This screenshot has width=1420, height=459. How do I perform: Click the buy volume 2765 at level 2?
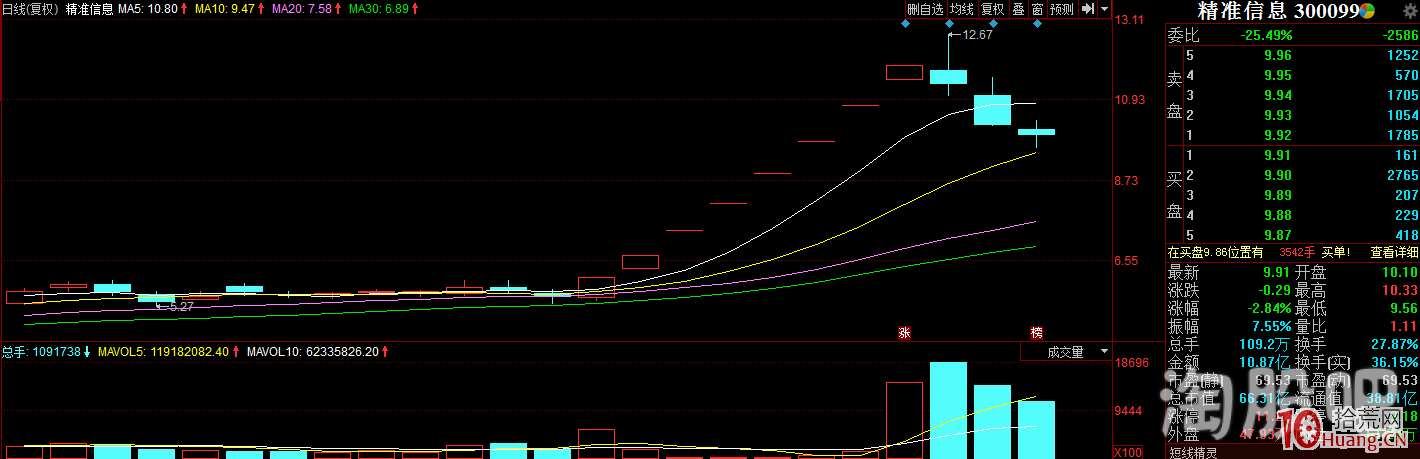click(x=1402, y=175)
